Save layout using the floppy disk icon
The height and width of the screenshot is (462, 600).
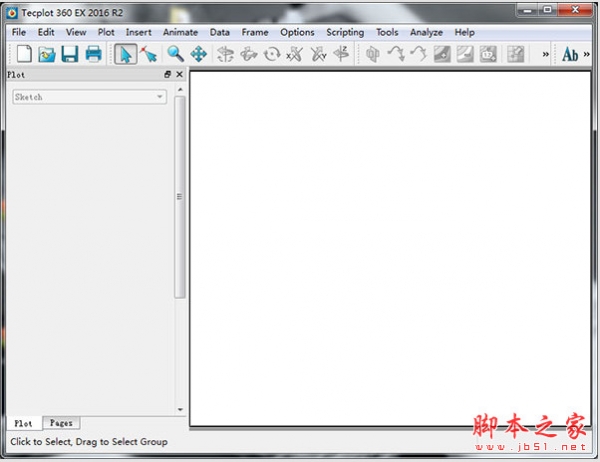tap(70, 54)
